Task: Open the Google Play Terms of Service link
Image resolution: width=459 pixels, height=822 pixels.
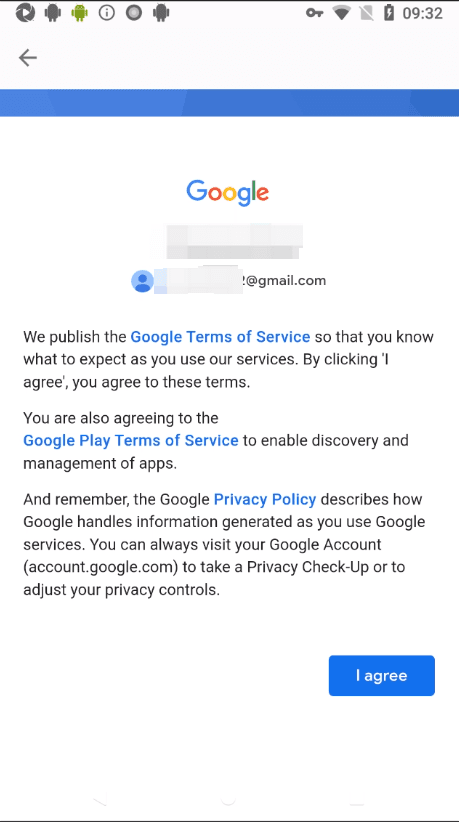Action: [130, 440]
